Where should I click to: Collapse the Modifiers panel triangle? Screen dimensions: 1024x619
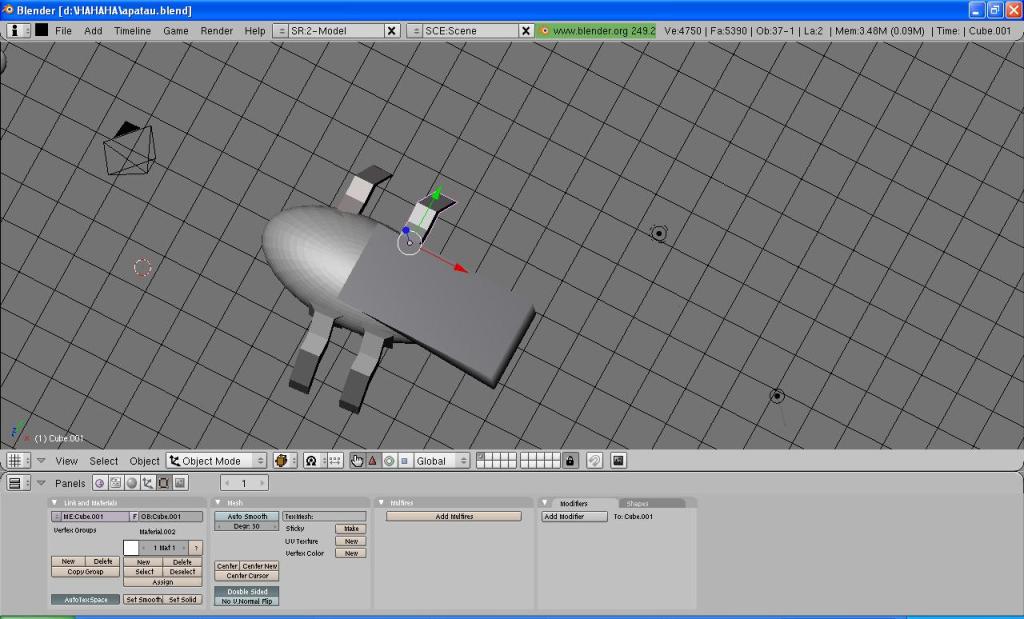(x=544, y=503)
